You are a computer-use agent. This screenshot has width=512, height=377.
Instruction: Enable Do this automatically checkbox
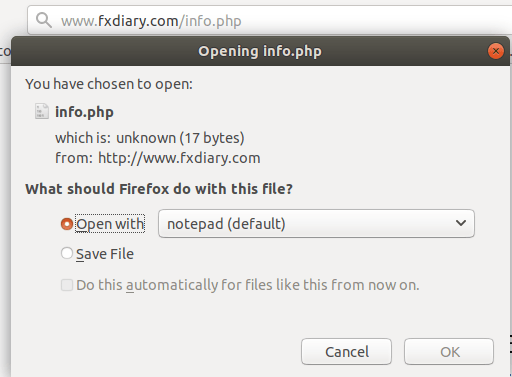(x=67, y=285)
